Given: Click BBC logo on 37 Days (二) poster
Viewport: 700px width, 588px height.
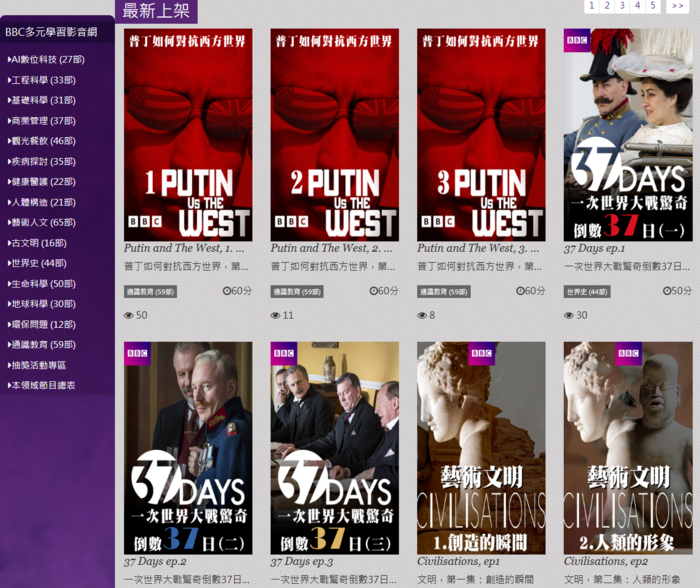Looking at the screenshot, I should click(137, 354).
